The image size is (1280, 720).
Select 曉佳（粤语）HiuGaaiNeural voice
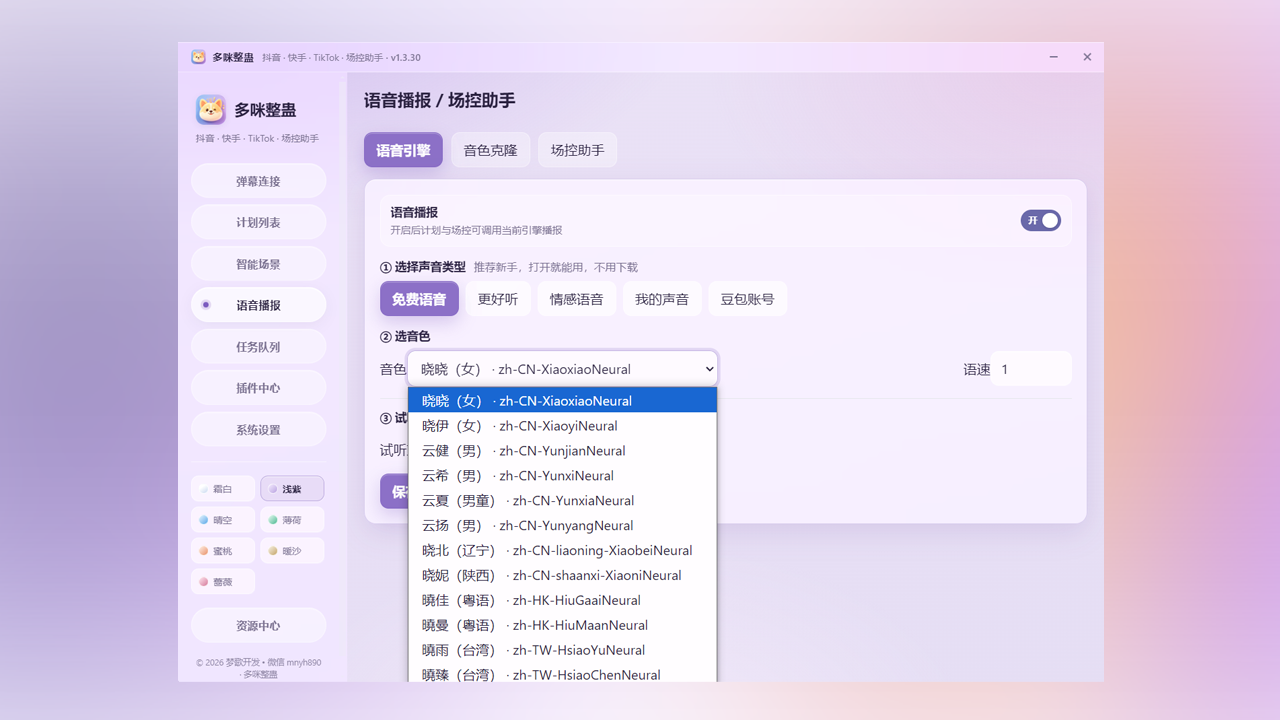[562, 601]
